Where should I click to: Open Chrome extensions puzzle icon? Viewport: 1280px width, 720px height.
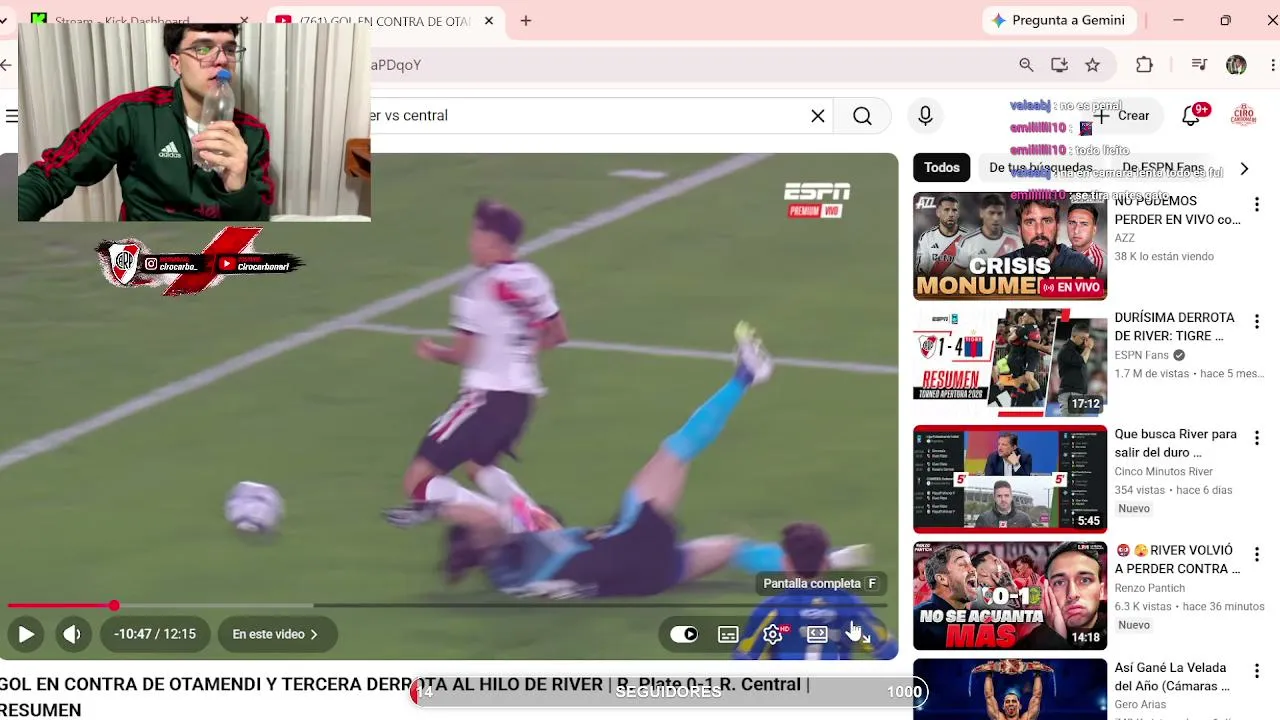point(1145,65)
